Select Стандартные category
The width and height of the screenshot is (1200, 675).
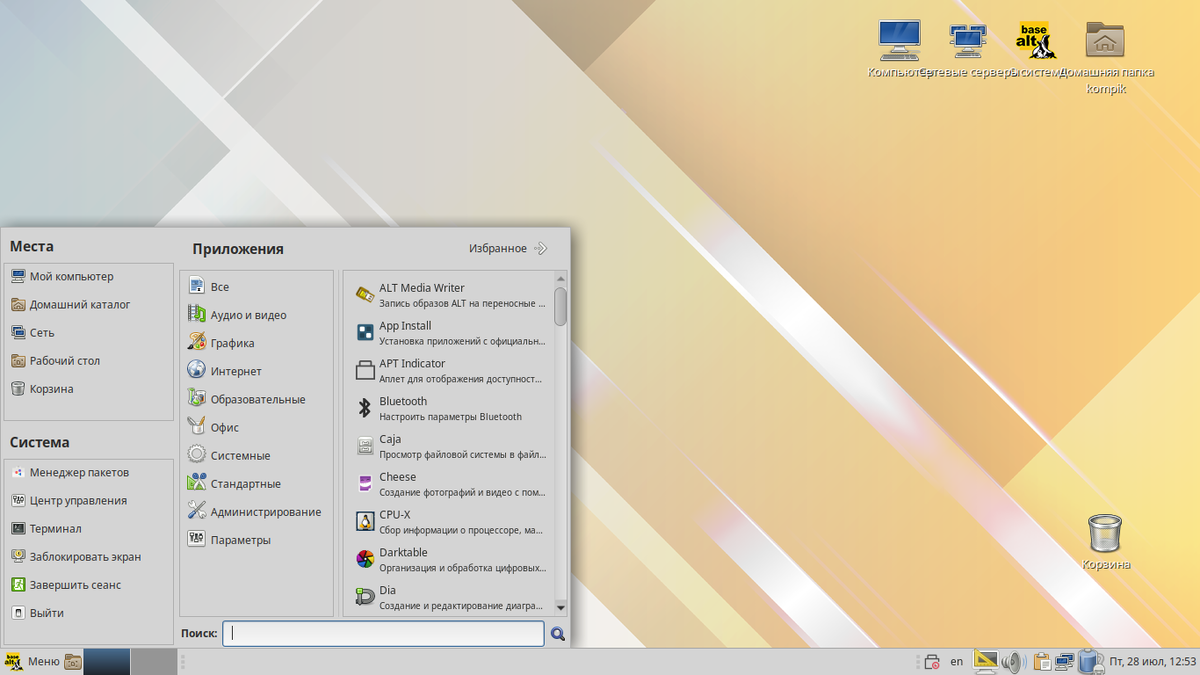click(x=256, y=484)
